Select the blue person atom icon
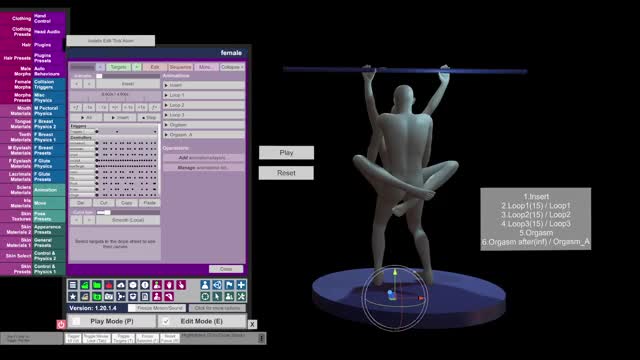Image resolution: width=640 pixels, height=360 pixels. click(x=205, y=285)
